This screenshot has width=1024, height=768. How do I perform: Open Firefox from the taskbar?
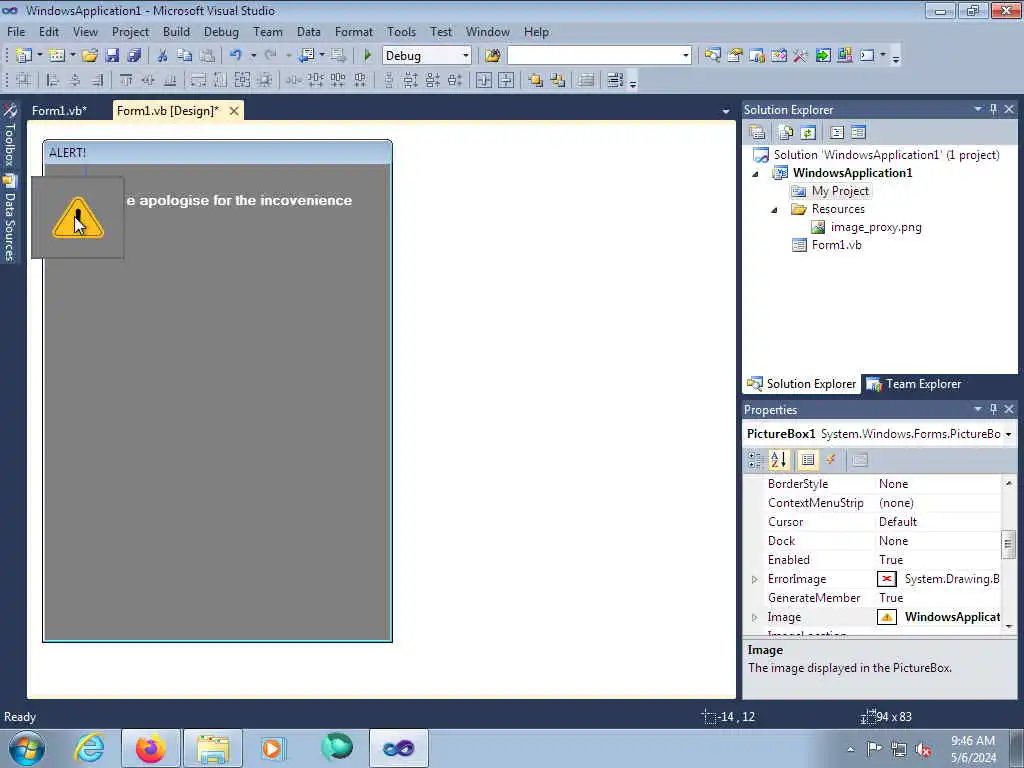pyautogui.click(x=150, y=748)
